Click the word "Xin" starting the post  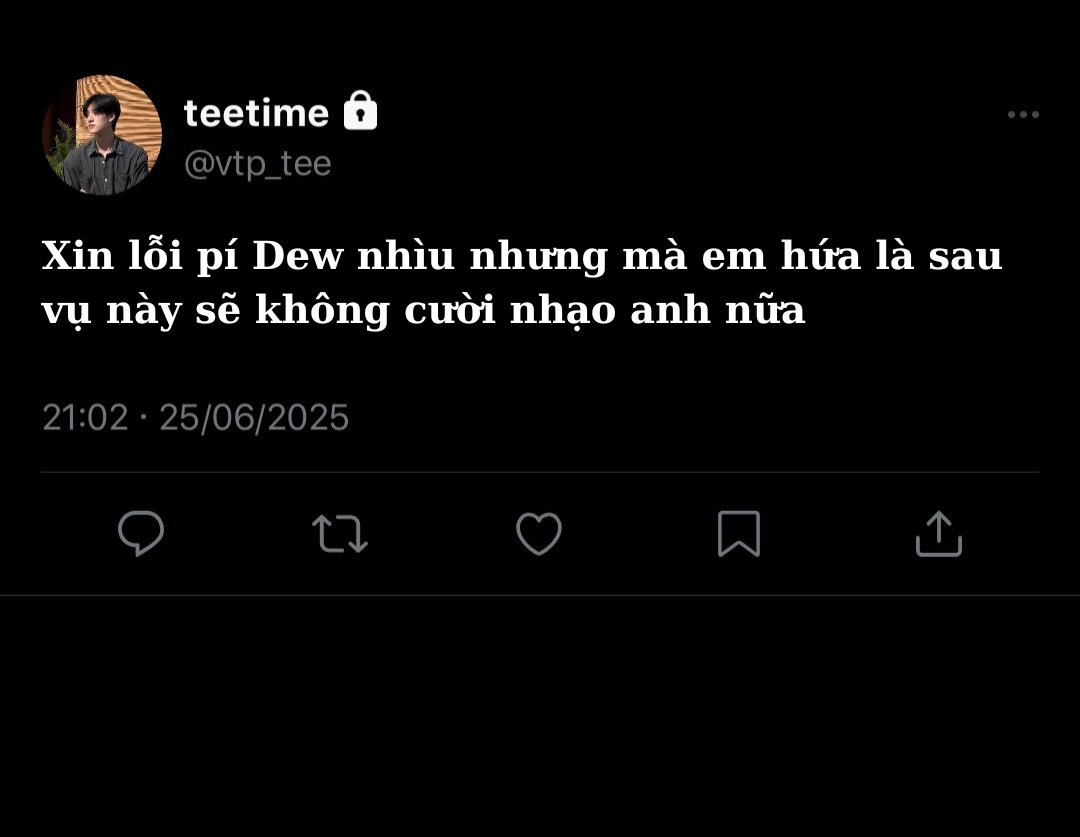78,256
